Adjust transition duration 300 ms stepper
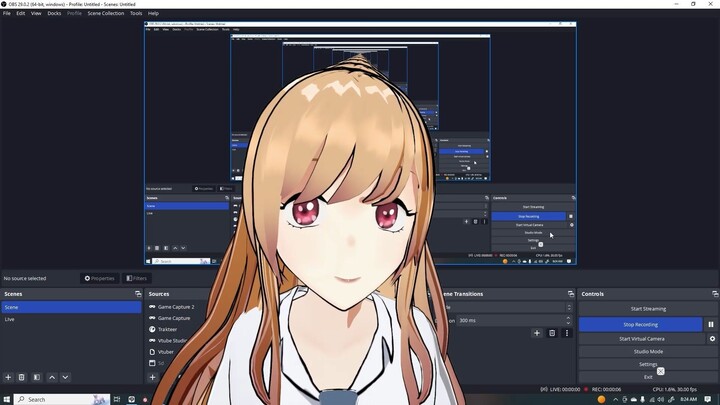The width and height of the screenshot is (720, 405). [568, 320]
